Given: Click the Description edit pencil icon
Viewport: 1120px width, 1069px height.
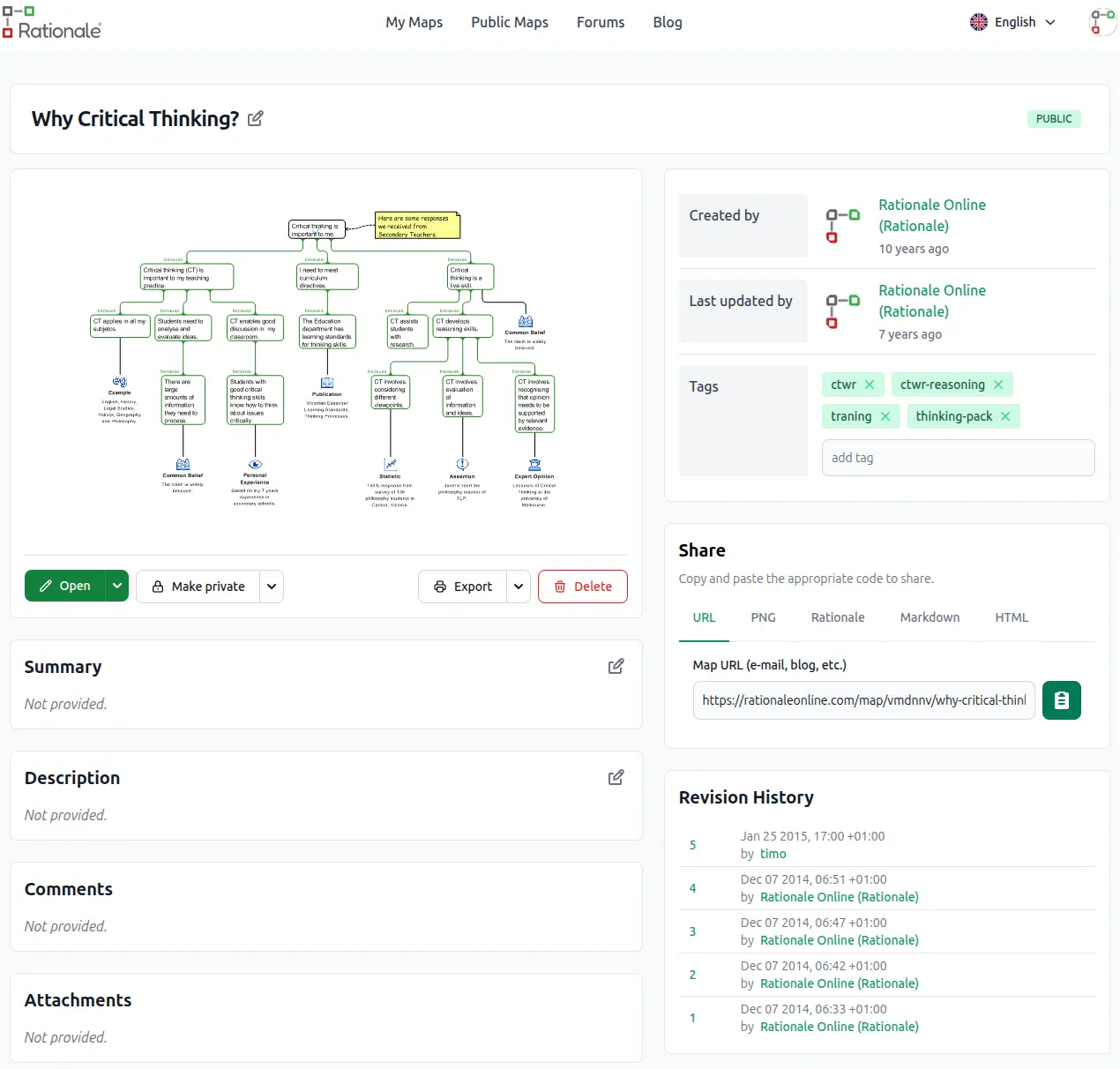Looking at the screenshot, I should click(x=616, y=778).
